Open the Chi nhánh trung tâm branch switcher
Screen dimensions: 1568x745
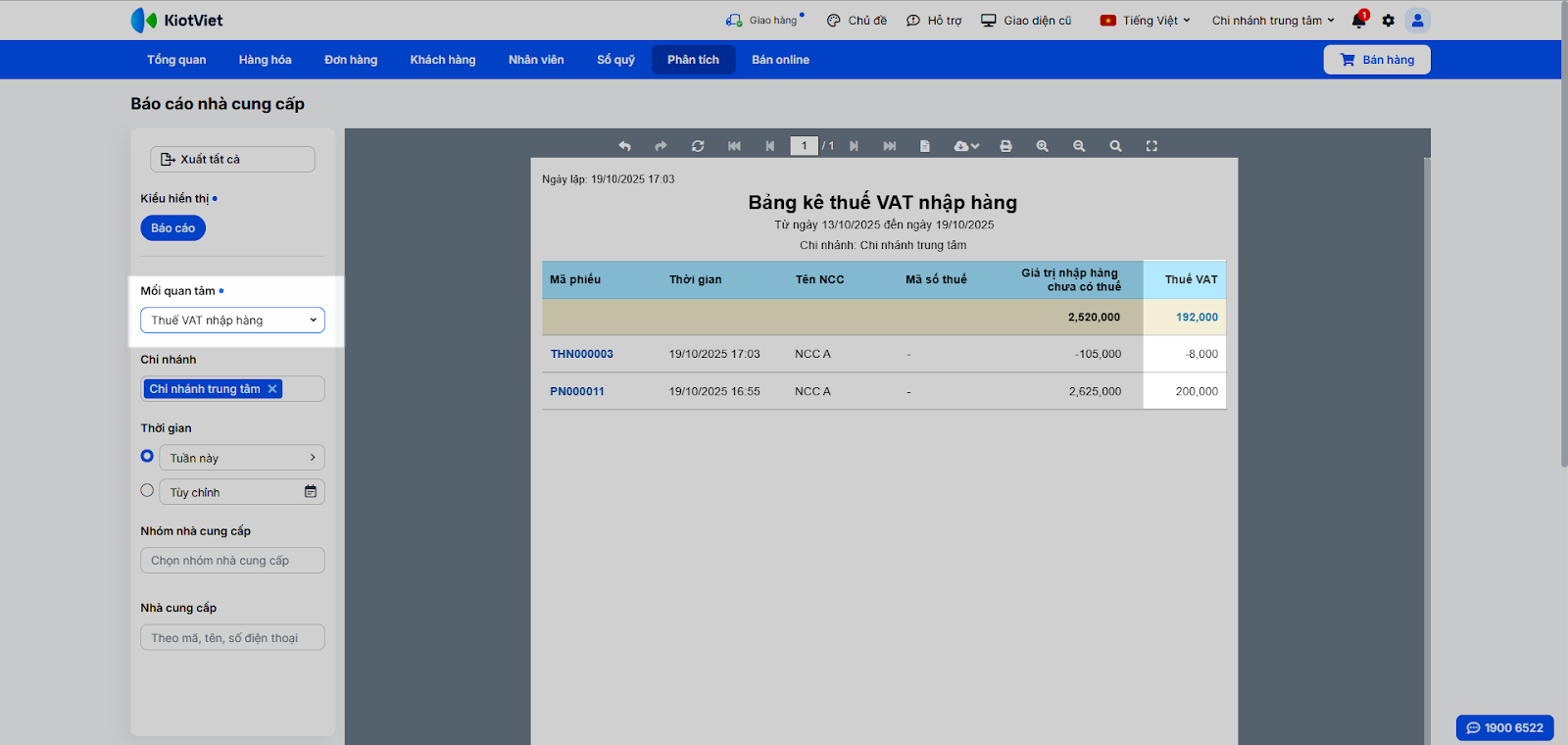click(x=1273, y=21)
